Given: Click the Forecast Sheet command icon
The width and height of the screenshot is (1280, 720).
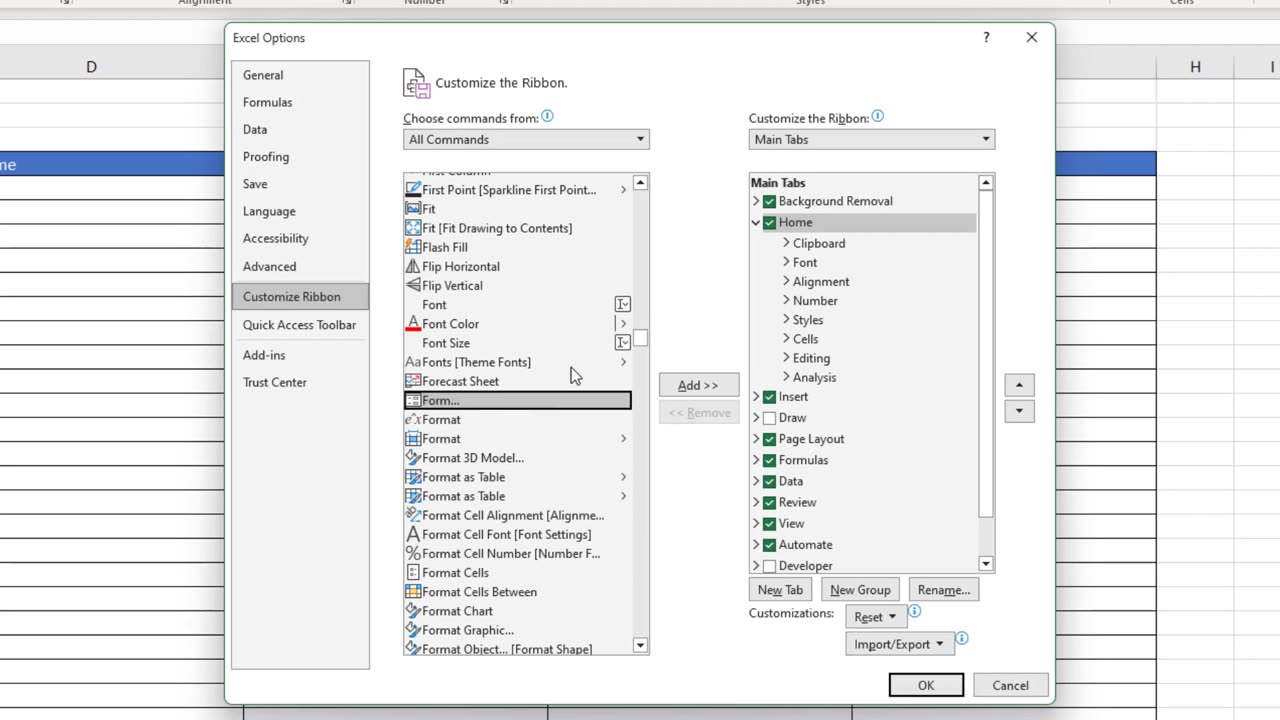Looking at the screenshot, I should point(413,381).
